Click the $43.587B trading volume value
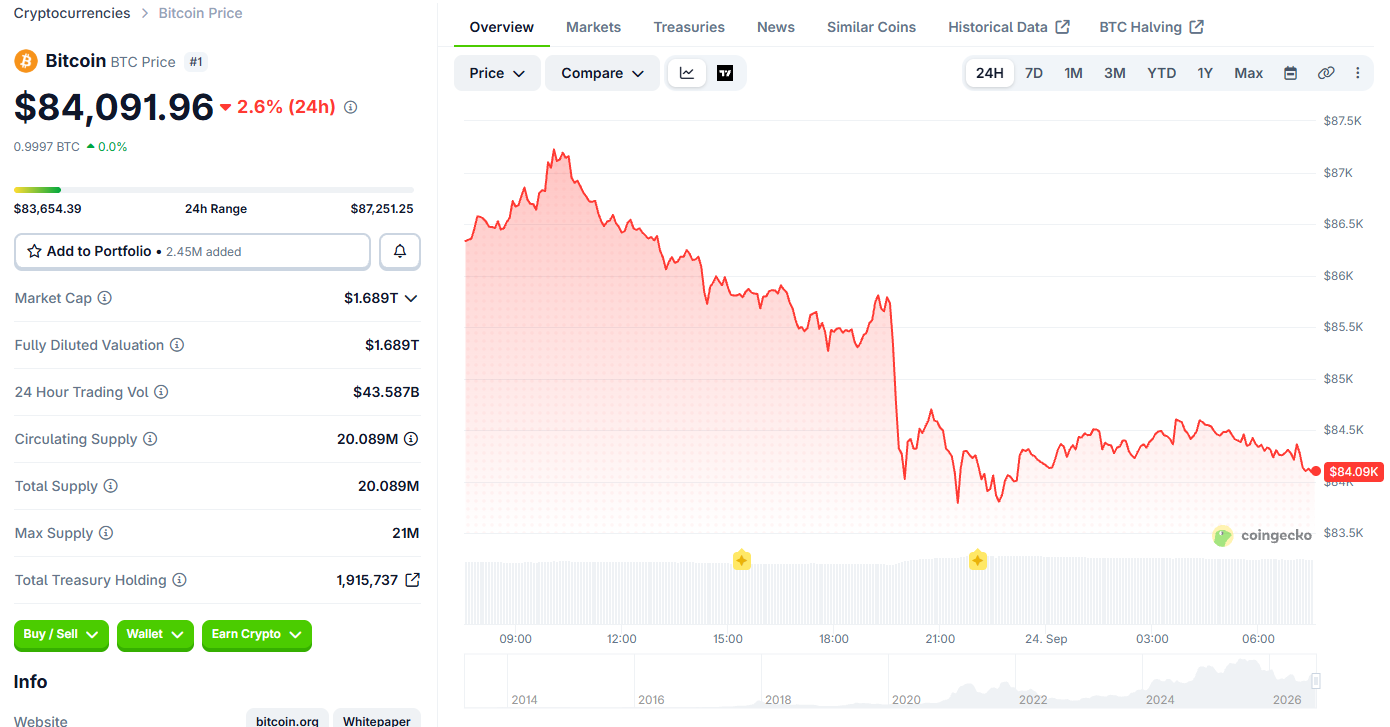1390x727 pixels. click(x=386, y=392)
